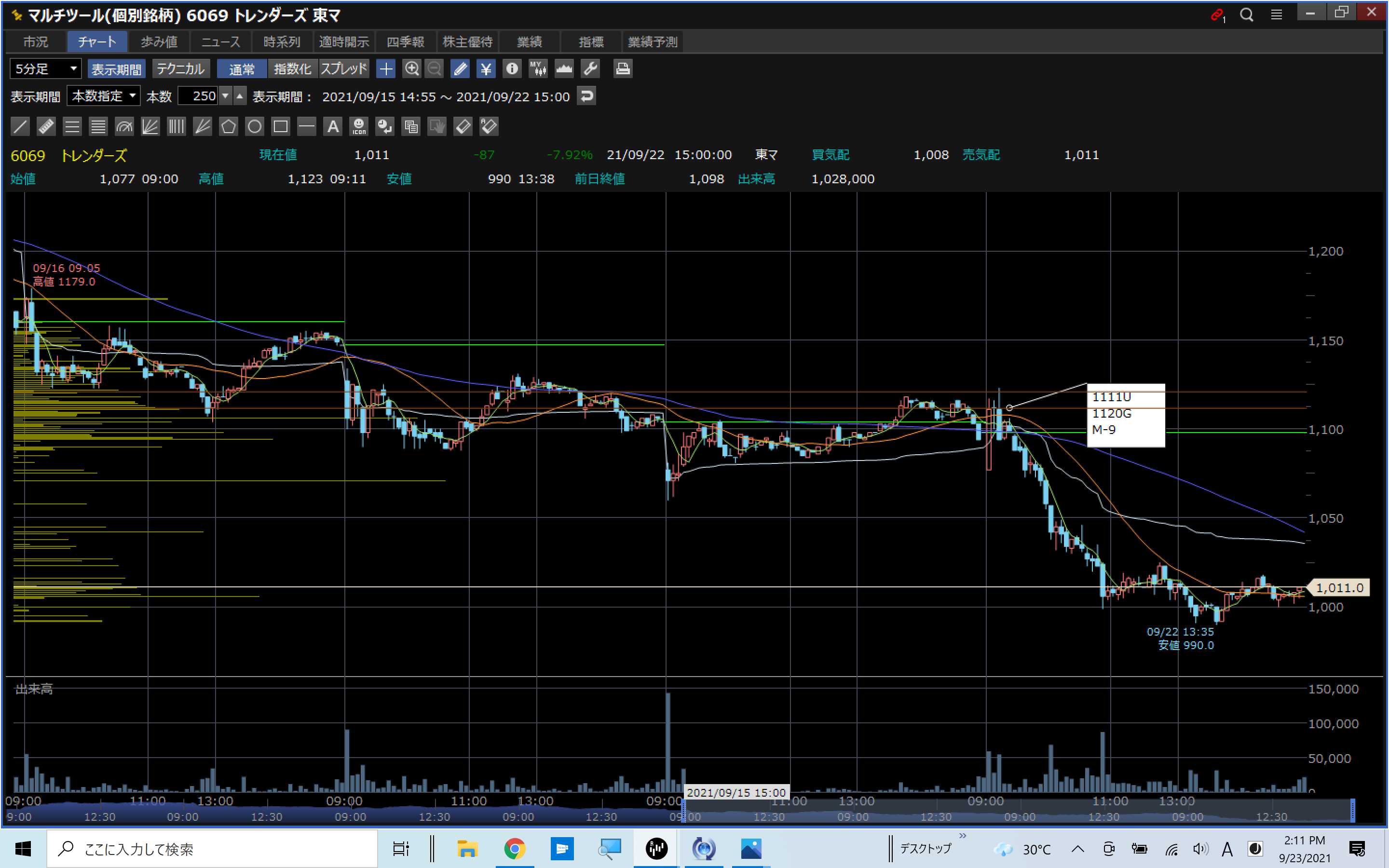Viewport: 1389px width, 868px height.
Task: Expand the 本数指定 period type dropdown
Action: [x=103, y=96]
